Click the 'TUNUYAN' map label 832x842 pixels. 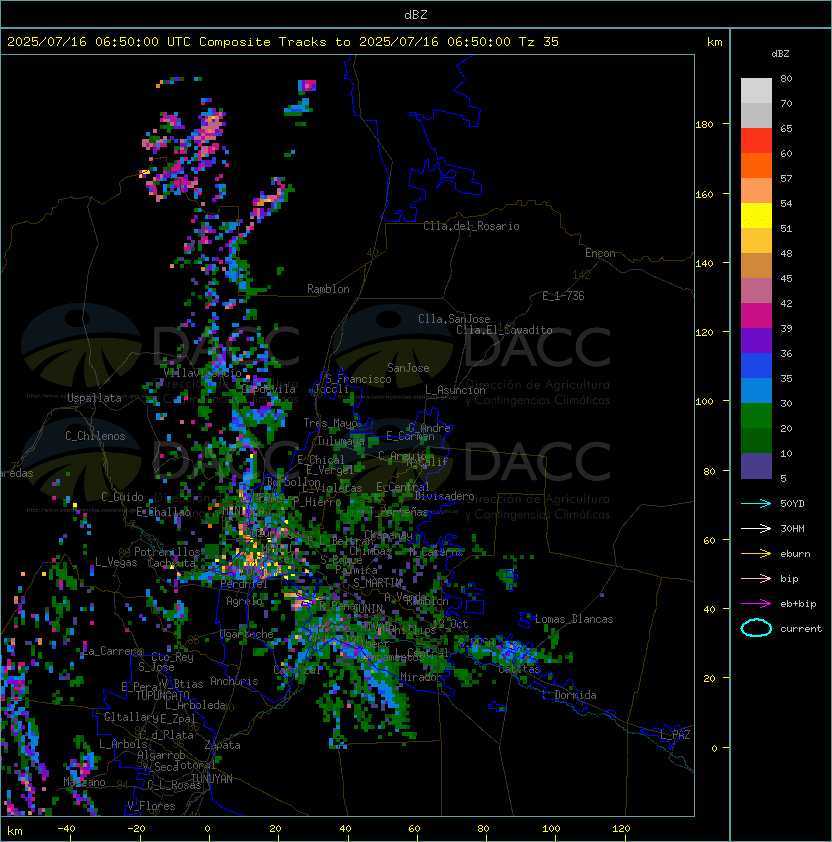click(212, 779)
